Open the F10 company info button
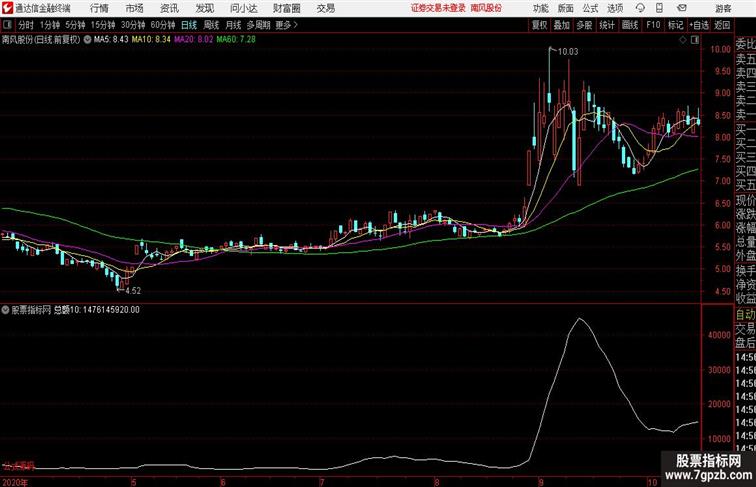This screenshot has height=487, width=756. coord(653,25)
